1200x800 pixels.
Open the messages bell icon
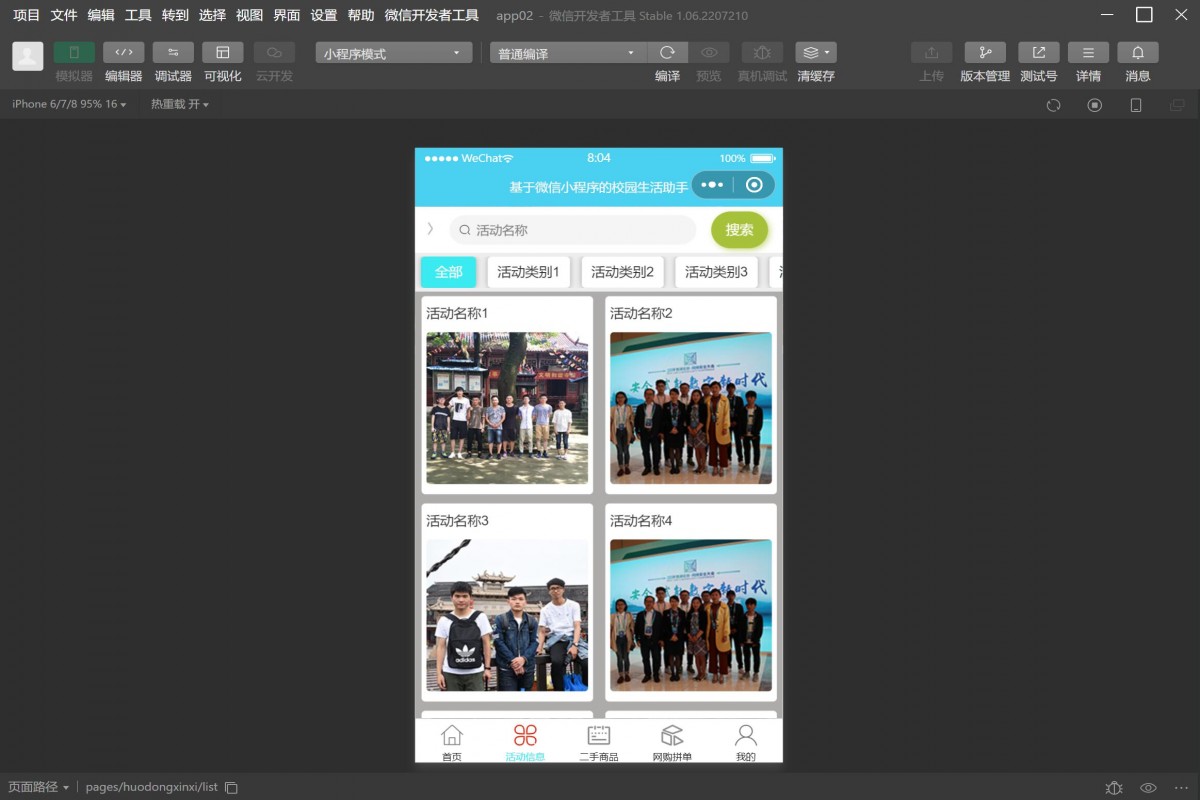coord(1138,53)
